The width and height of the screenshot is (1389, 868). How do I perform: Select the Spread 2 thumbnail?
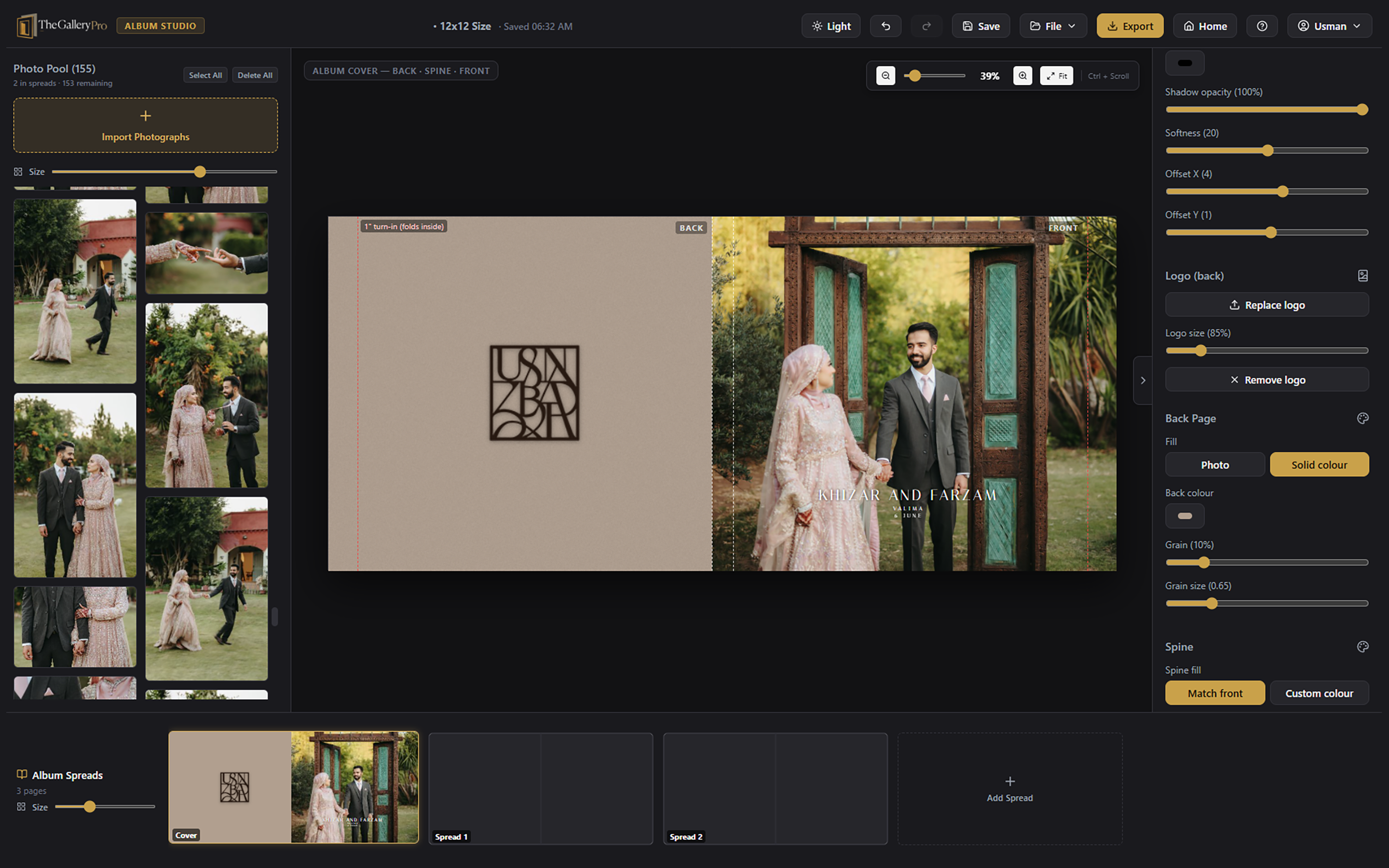tap(776, 788)
